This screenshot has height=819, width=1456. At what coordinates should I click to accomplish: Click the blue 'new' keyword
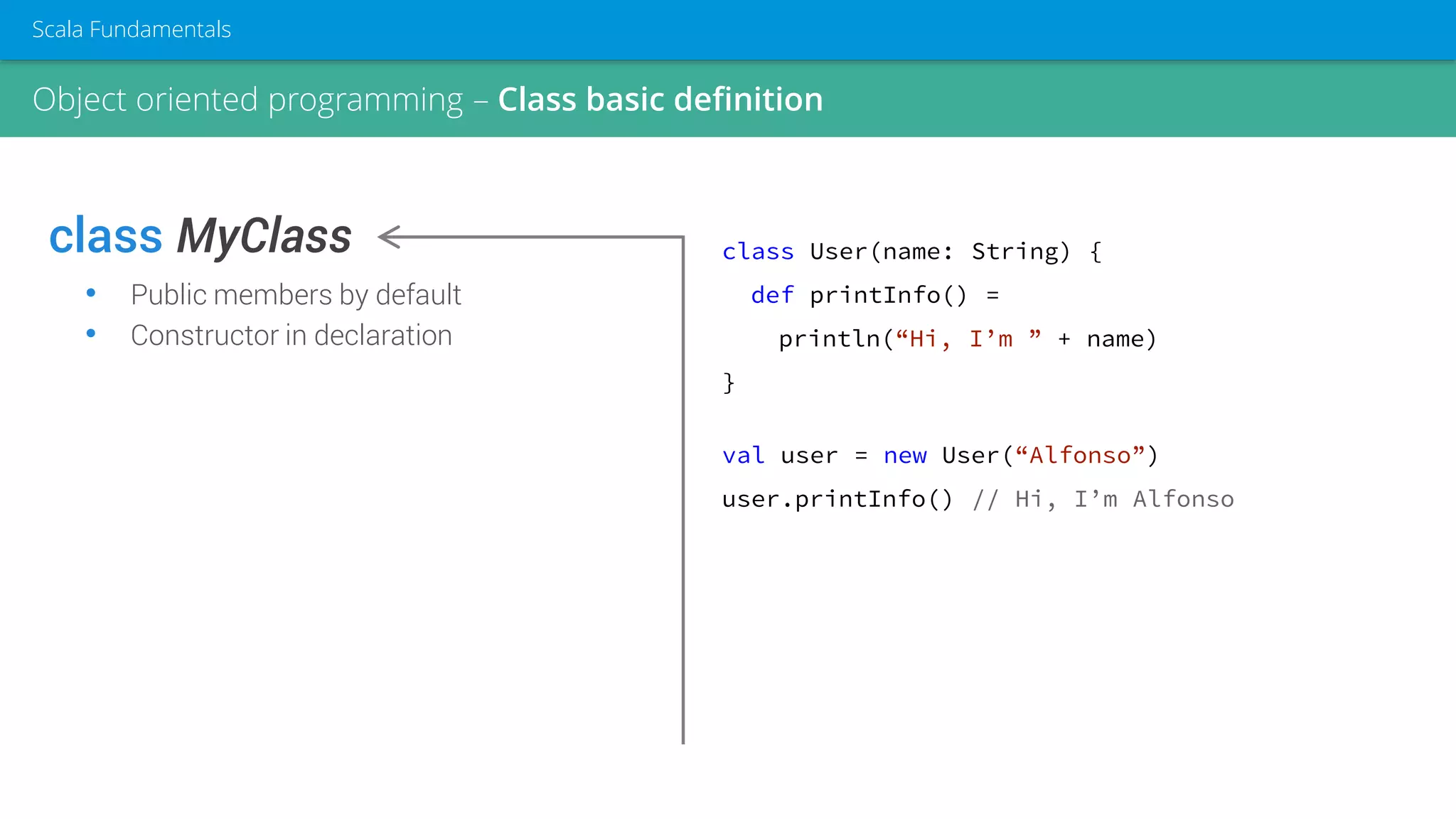tap(904, 455)
